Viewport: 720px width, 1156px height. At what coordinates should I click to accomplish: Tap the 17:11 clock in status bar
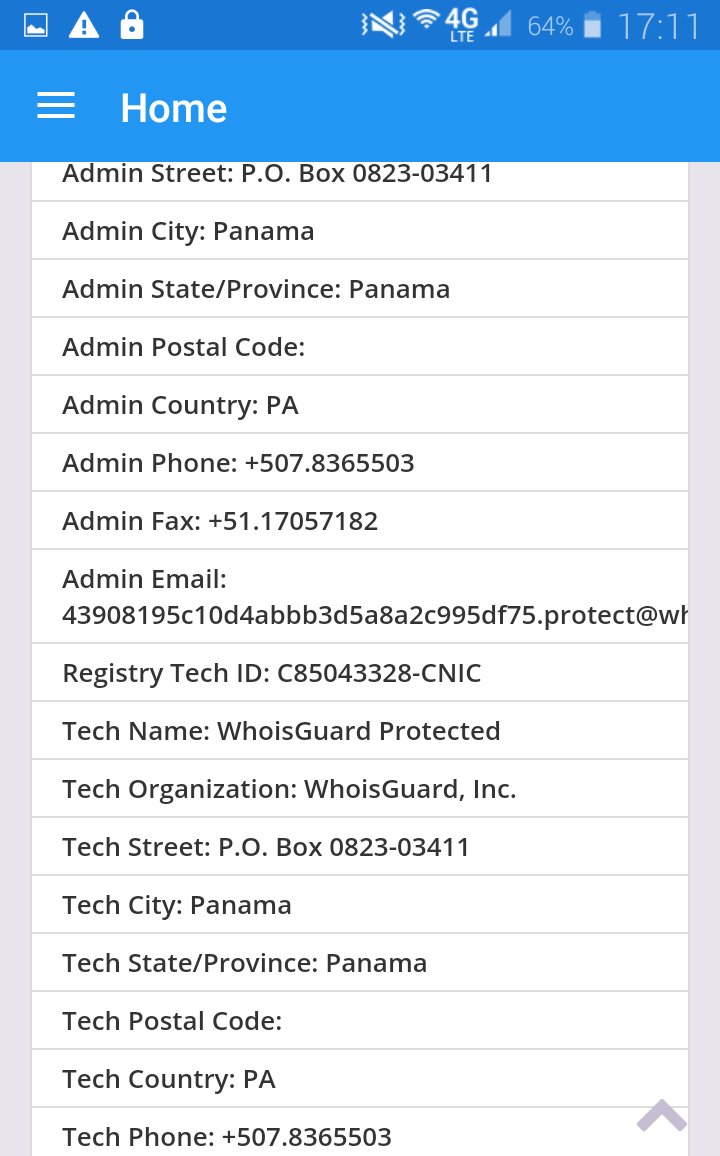pos(658,26)
